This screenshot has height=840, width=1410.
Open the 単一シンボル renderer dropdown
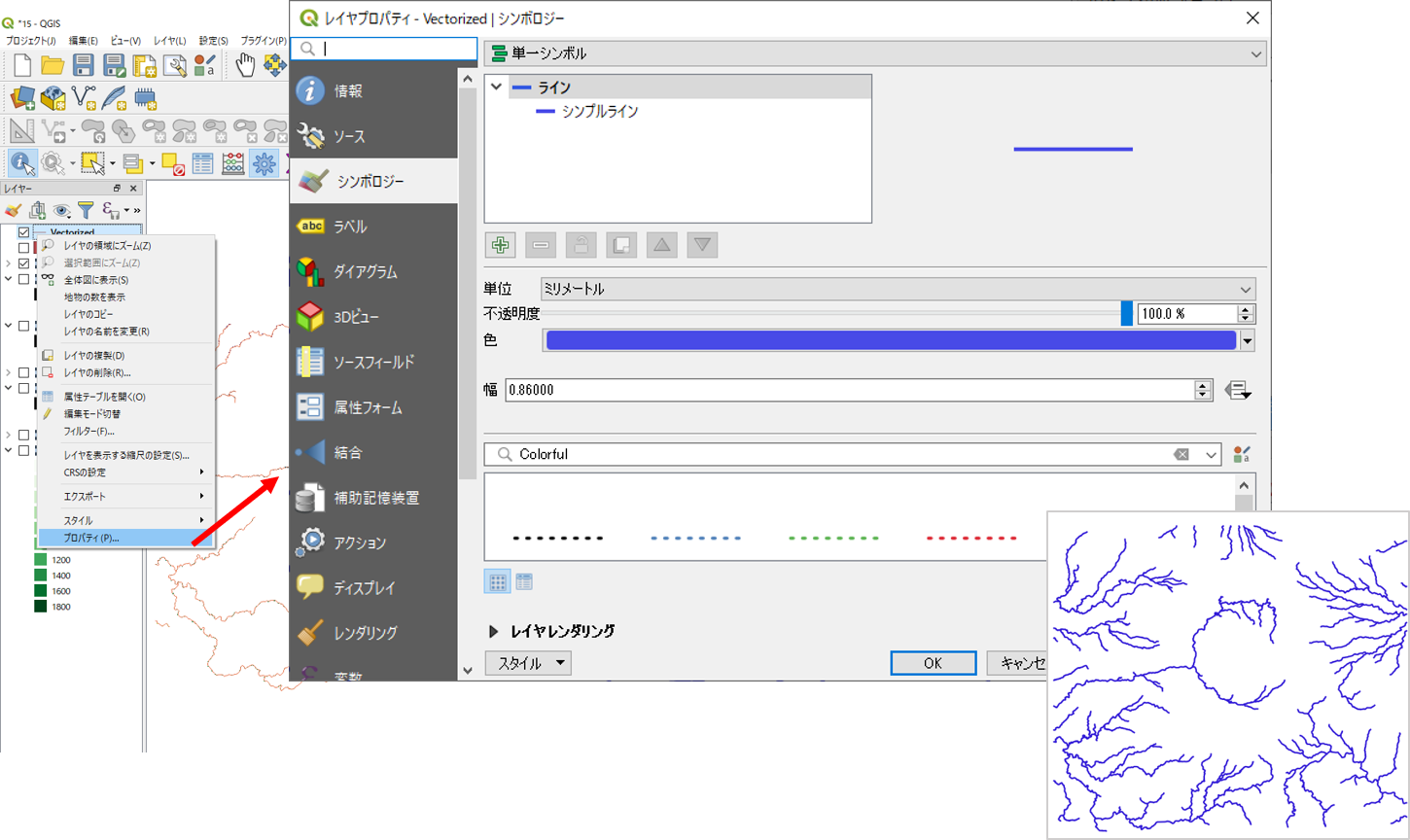(x=875, y=53)
